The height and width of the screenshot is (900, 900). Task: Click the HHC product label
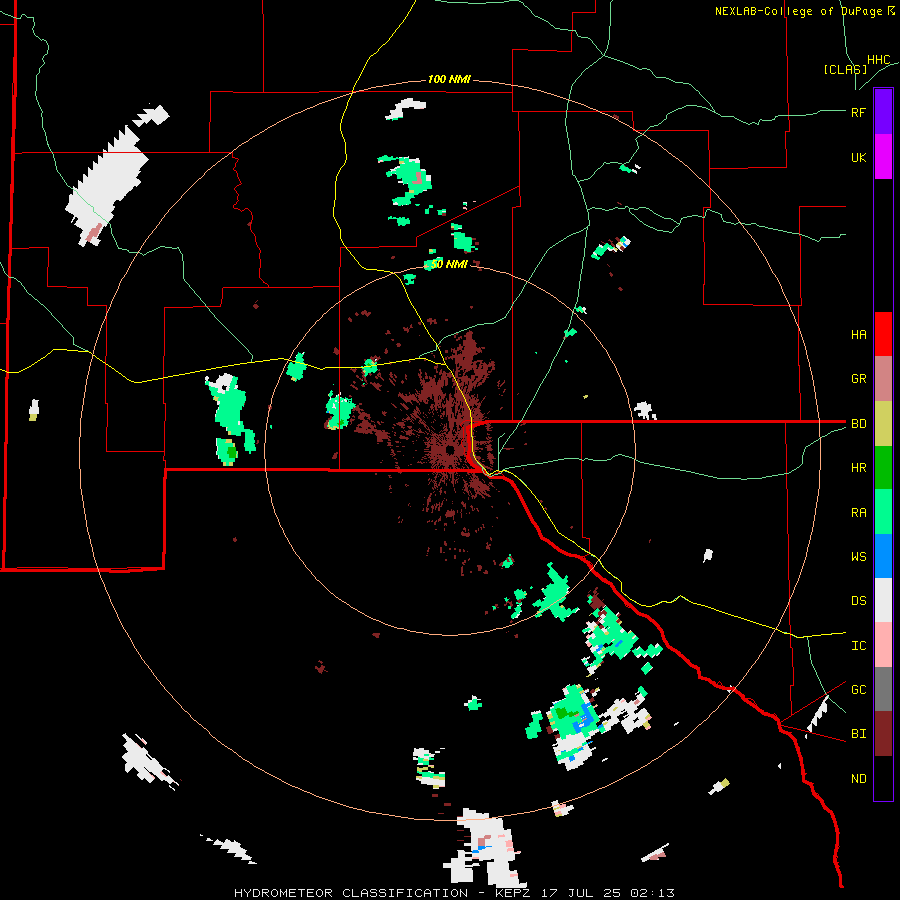878,60
